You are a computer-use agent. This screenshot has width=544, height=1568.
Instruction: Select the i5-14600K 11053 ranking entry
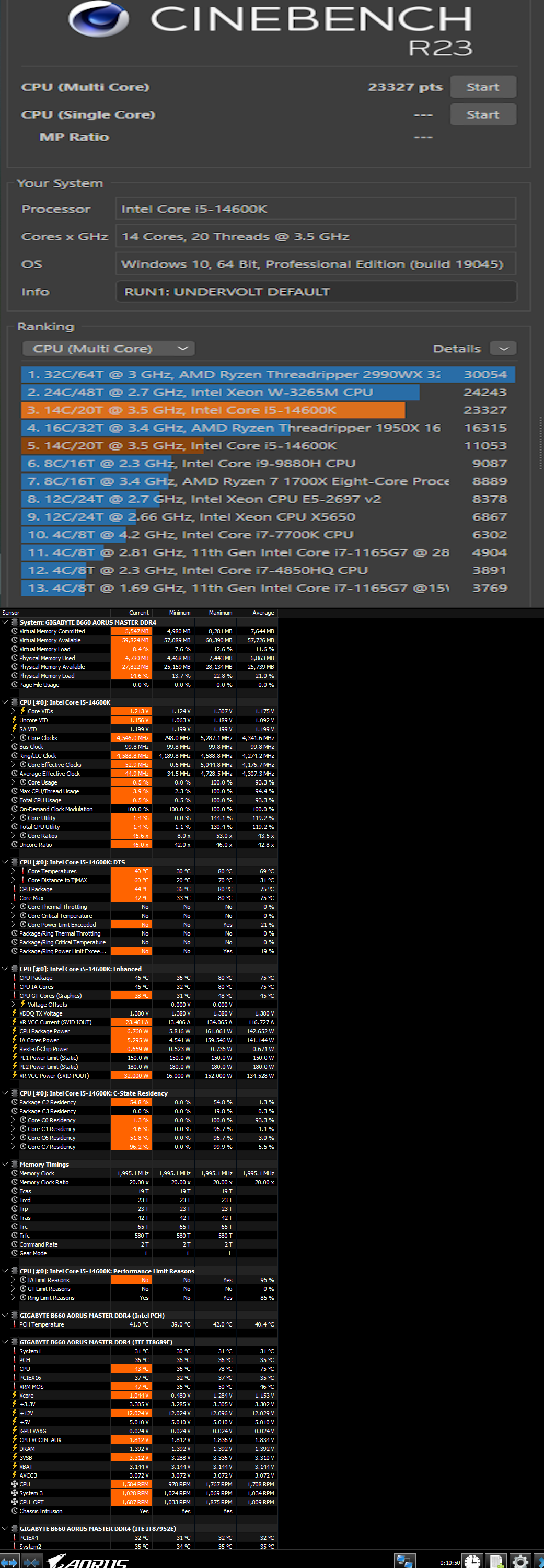pos(269,445)
